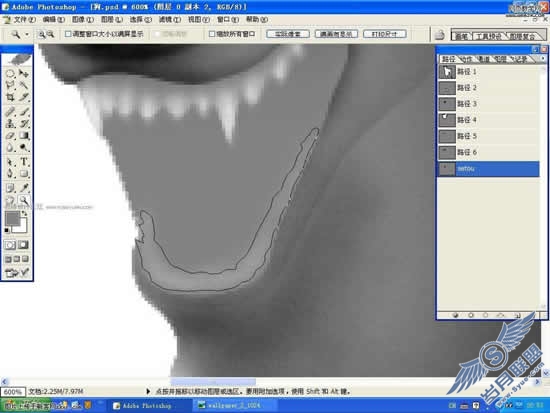Click the Zoom Out icon in options bar

pos(51,34)
